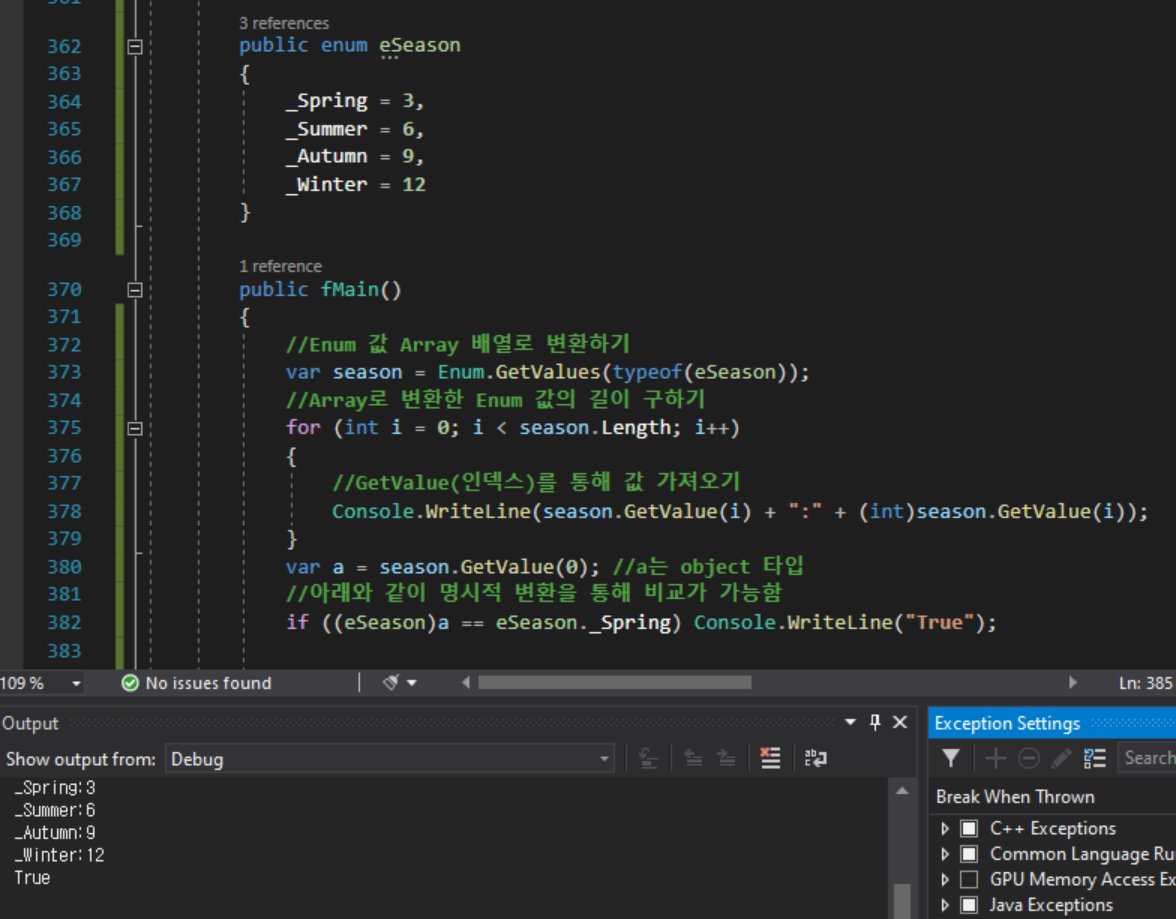Click the Remove exception minus icon
Image resolution: width=1176 pixels, height=919 pixels.
(x=1028, y=758)
